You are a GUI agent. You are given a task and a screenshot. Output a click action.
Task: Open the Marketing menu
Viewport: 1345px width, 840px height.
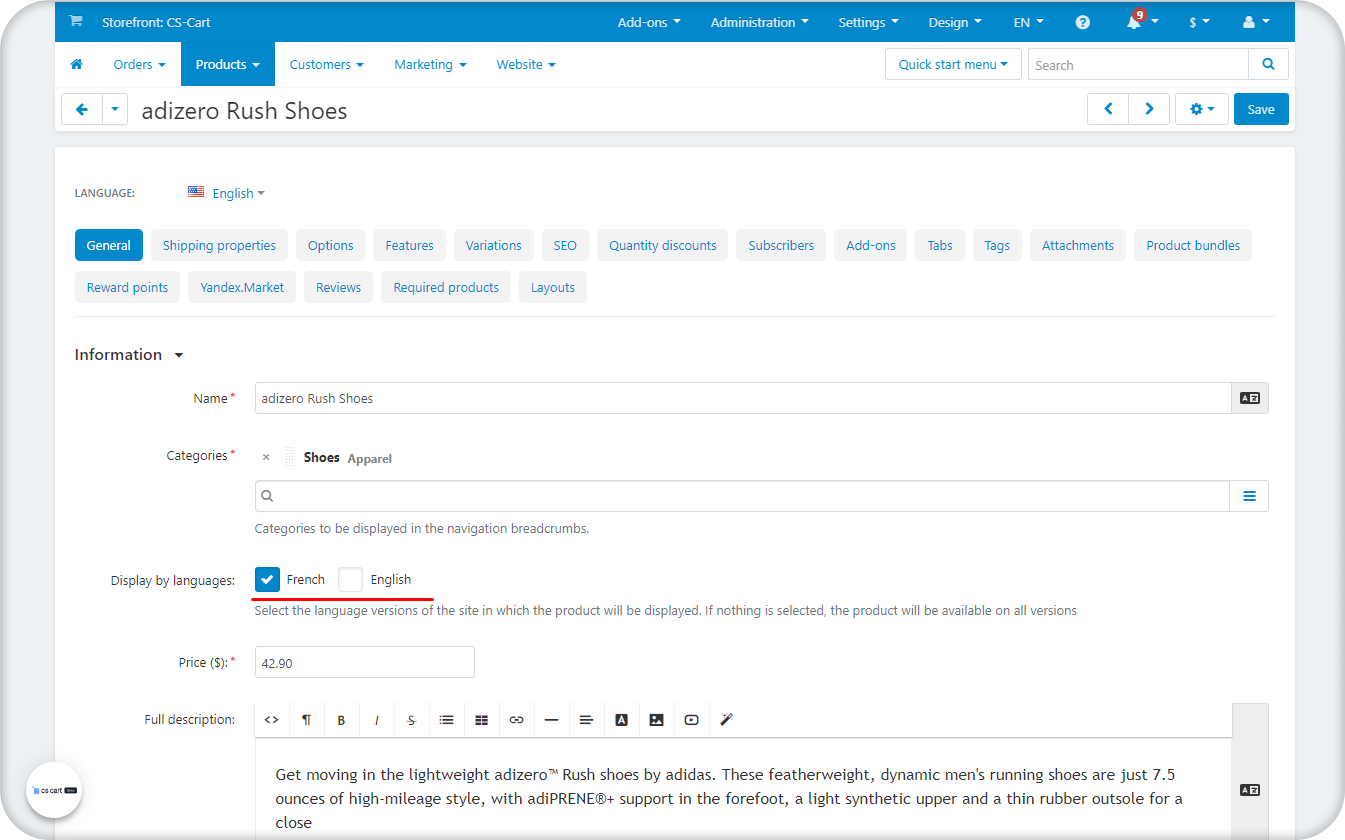point(430,64)
